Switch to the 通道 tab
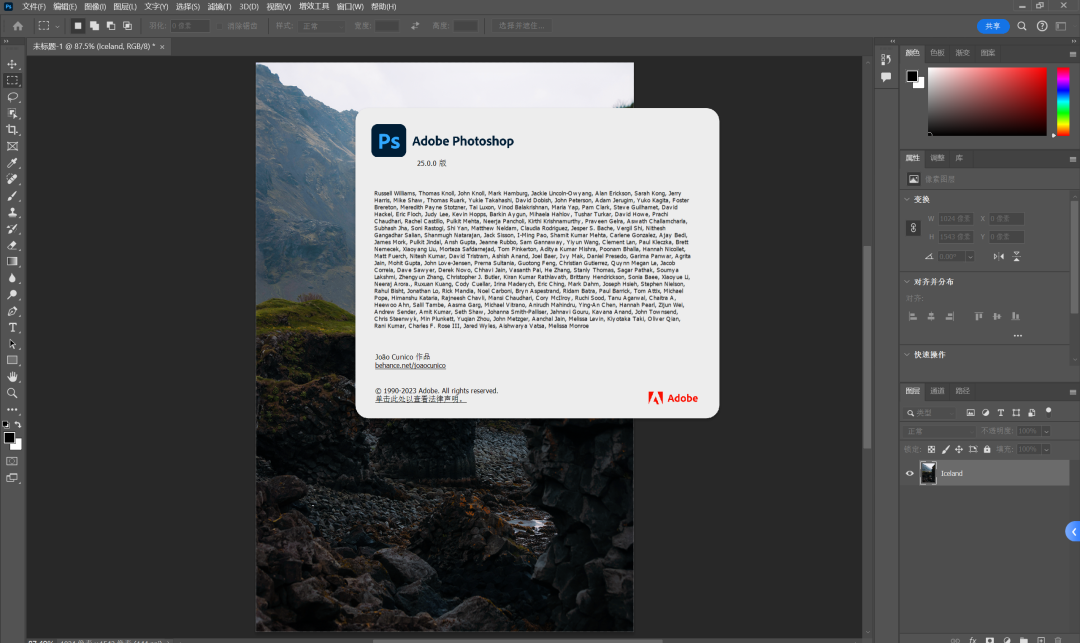The width and height of the screenshot is (1080, 643). tap(937, 391)
